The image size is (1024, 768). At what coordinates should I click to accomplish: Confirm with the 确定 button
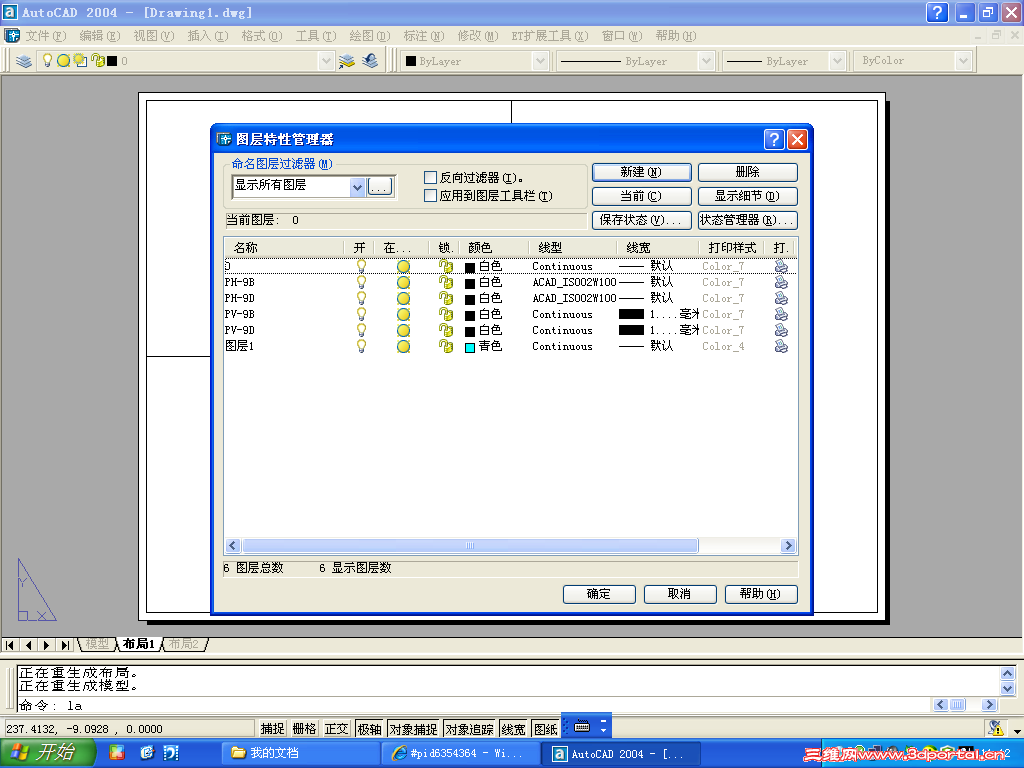click(x=599, y=594)
